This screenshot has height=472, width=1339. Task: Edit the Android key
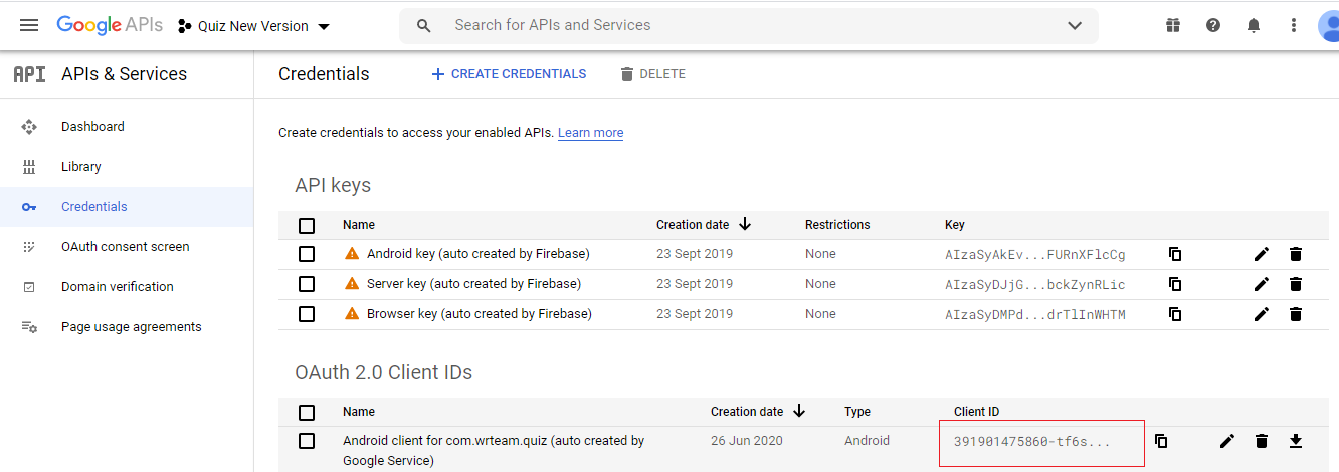pyautogui.click(x=1262, y=254)
